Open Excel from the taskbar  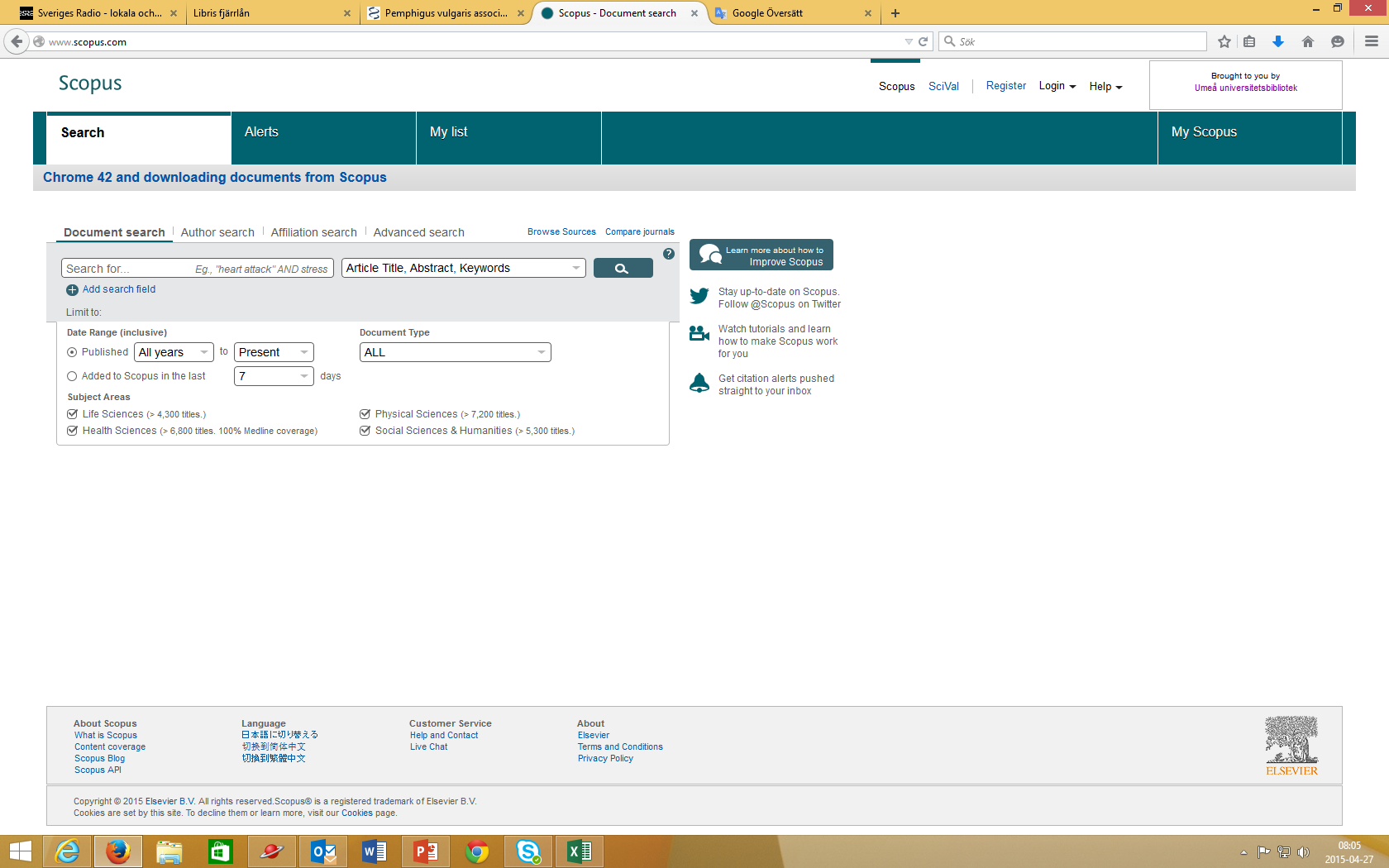click(580, 851)
